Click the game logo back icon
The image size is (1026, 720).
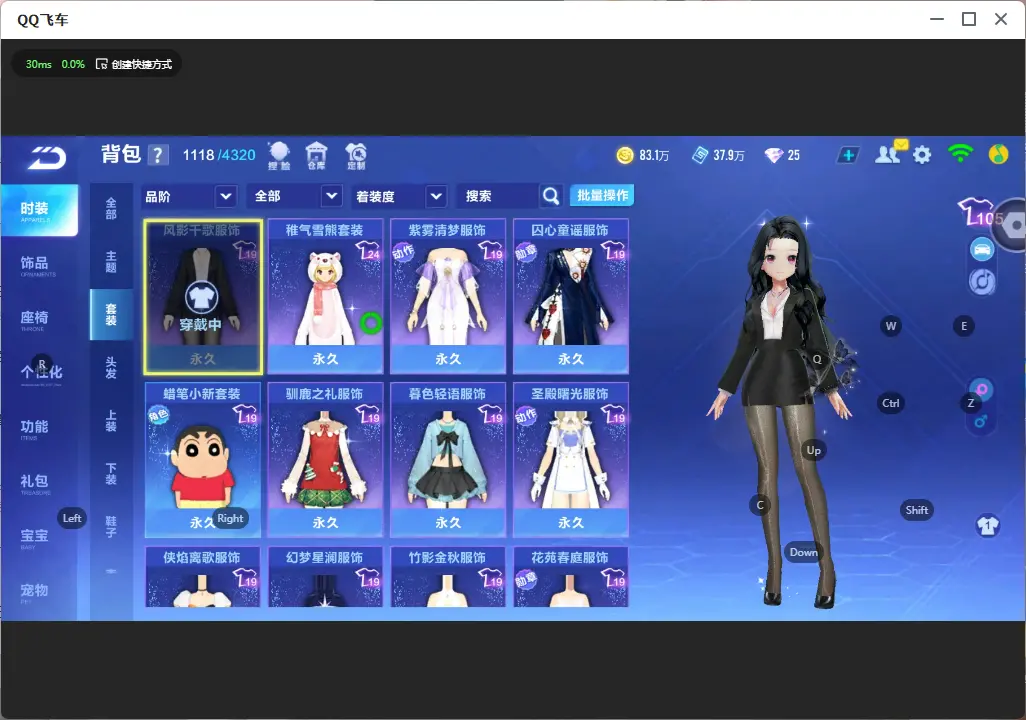pos(47,158)
